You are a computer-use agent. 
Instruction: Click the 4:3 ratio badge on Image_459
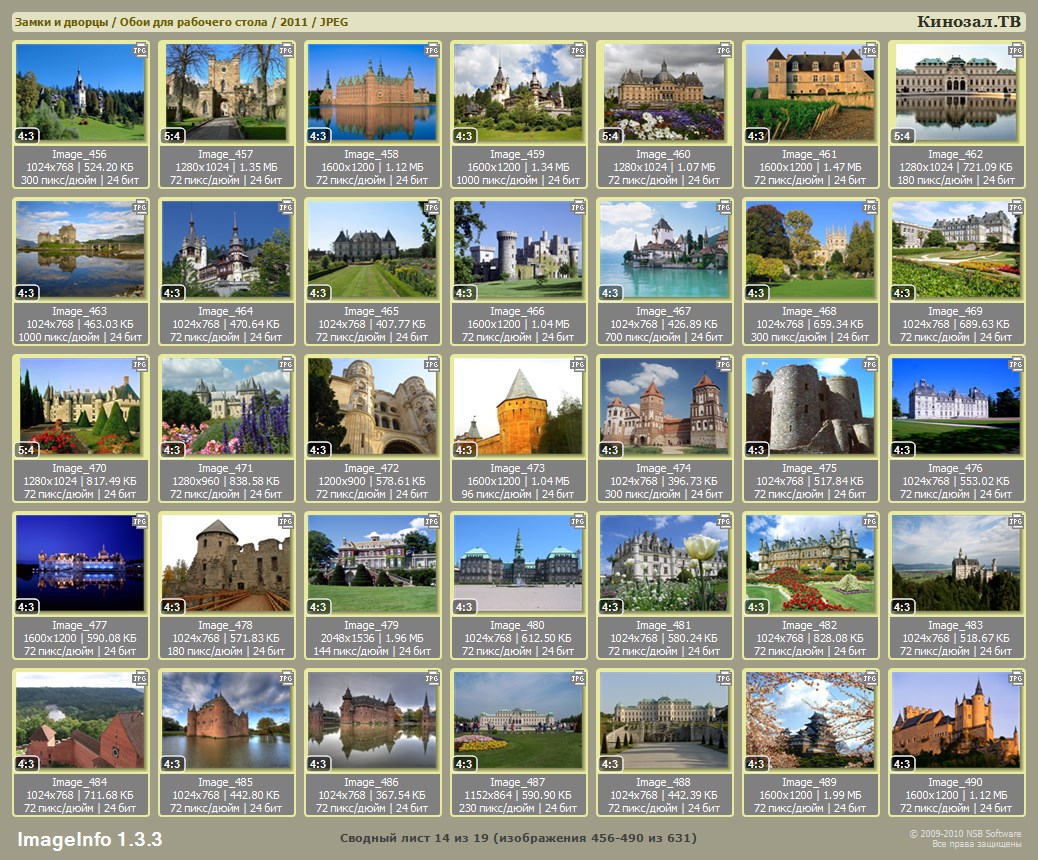point(464,136)
